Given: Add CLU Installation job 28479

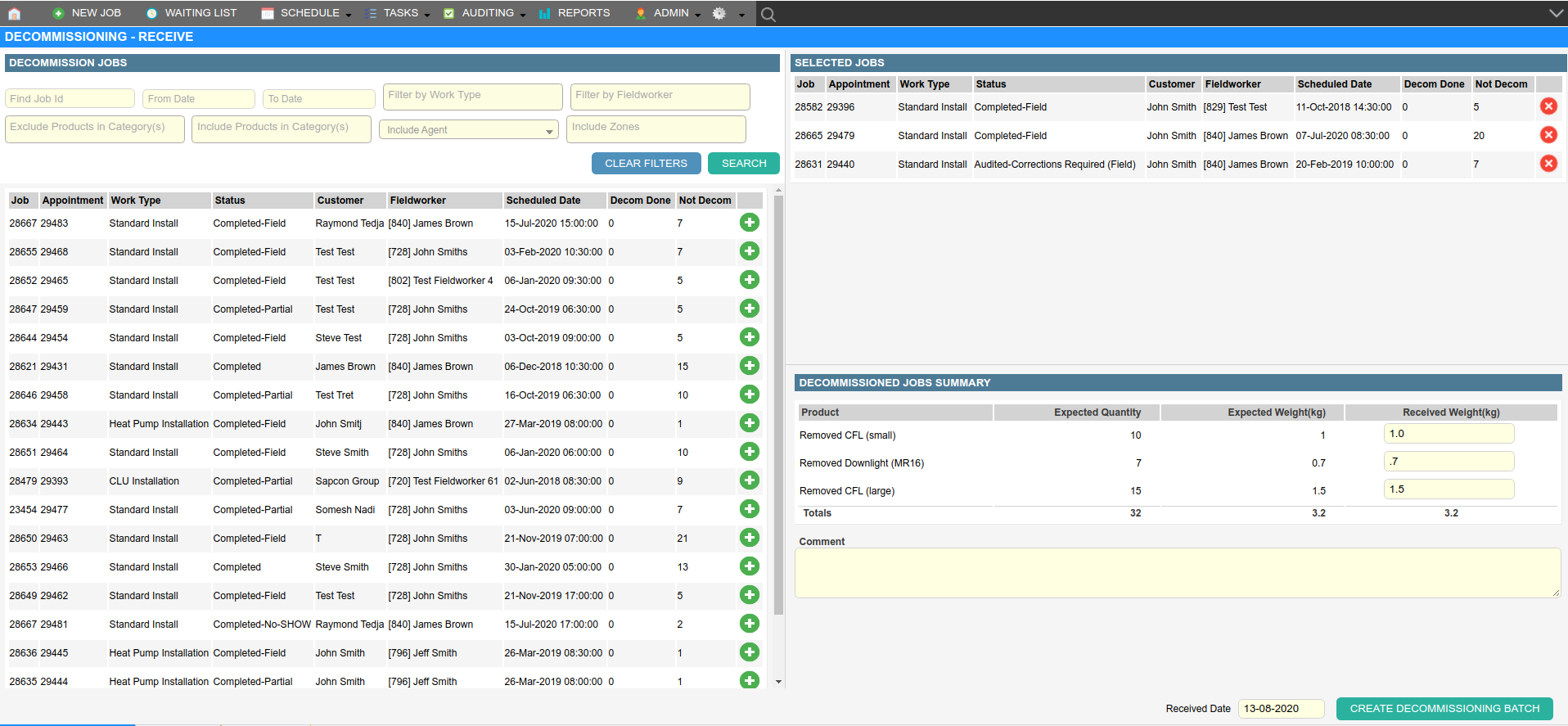Looking at the screenshot, I should click(x=749, y=480).
